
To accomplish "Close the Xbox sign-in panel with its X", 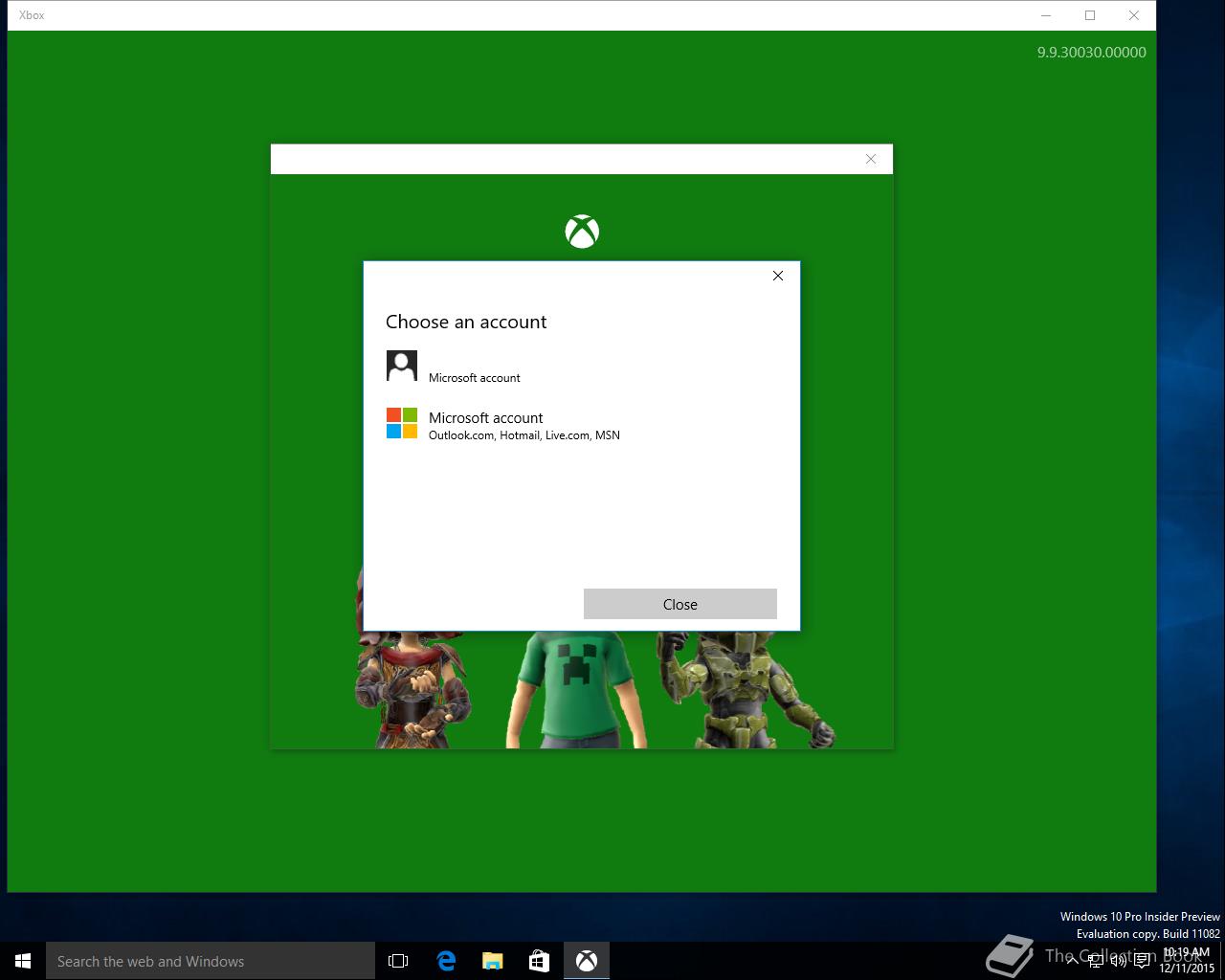I will [x=871, y=159].
